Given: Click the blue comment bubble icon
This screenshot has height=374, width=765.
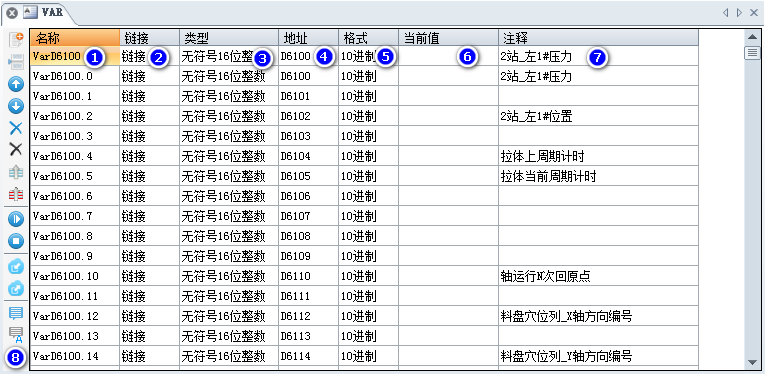Looking at the screenshot, I should point(16,313).
